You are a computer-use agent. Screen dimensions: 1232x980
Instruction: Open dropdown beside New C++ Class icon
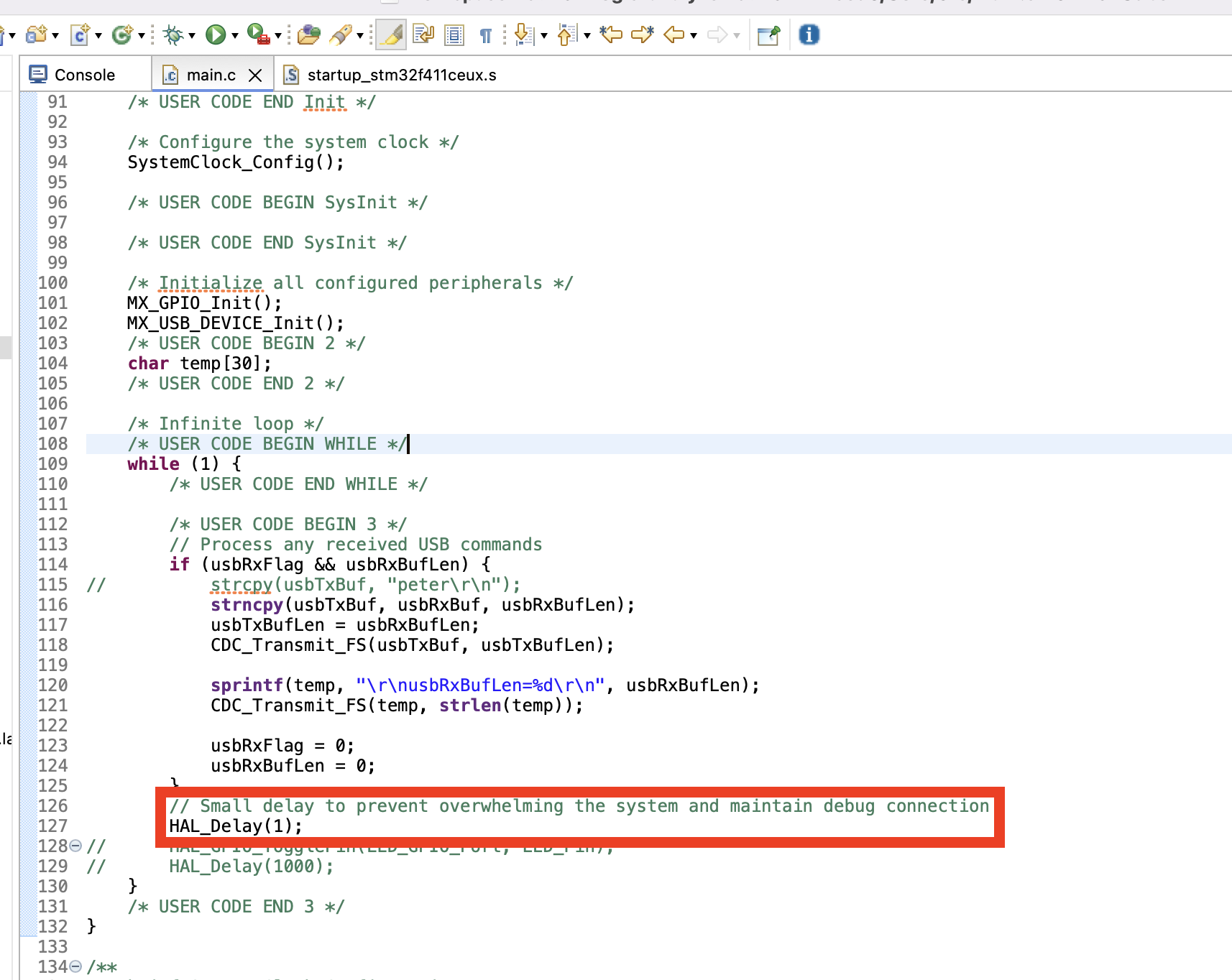tap(142, 35)
